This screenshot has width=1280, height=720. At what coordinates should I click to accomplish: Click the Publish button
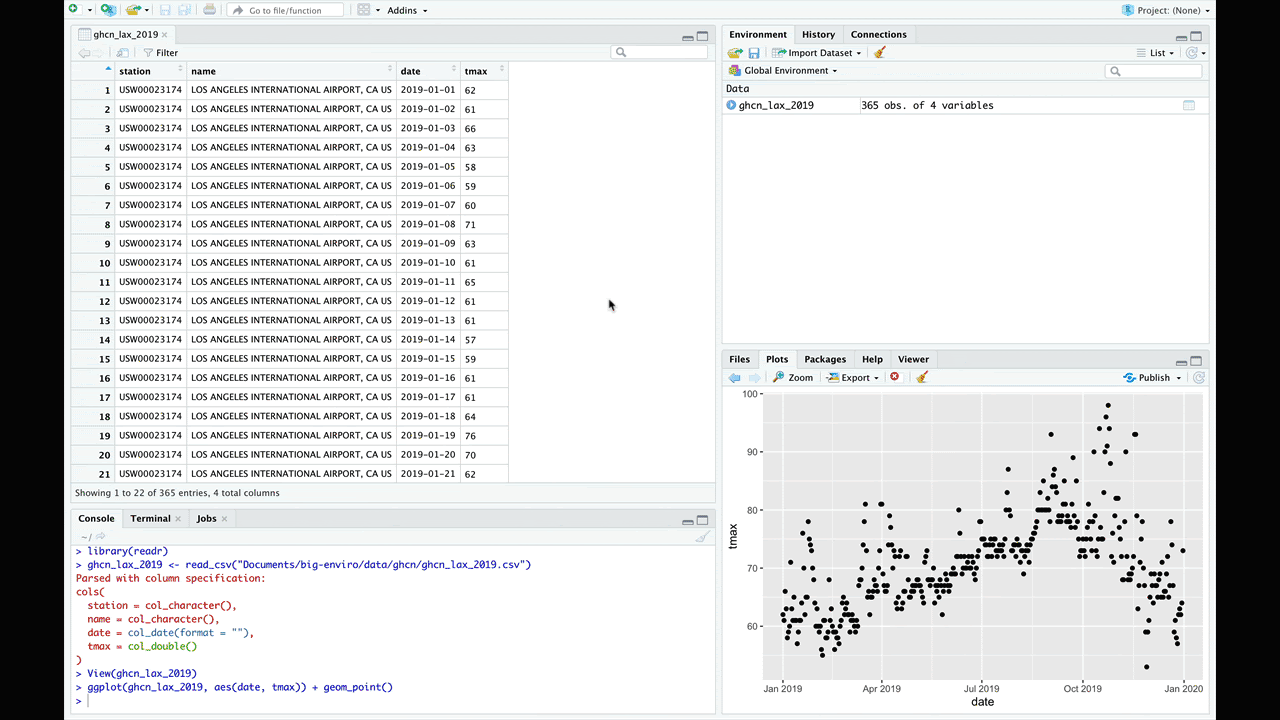(1146, 378)
